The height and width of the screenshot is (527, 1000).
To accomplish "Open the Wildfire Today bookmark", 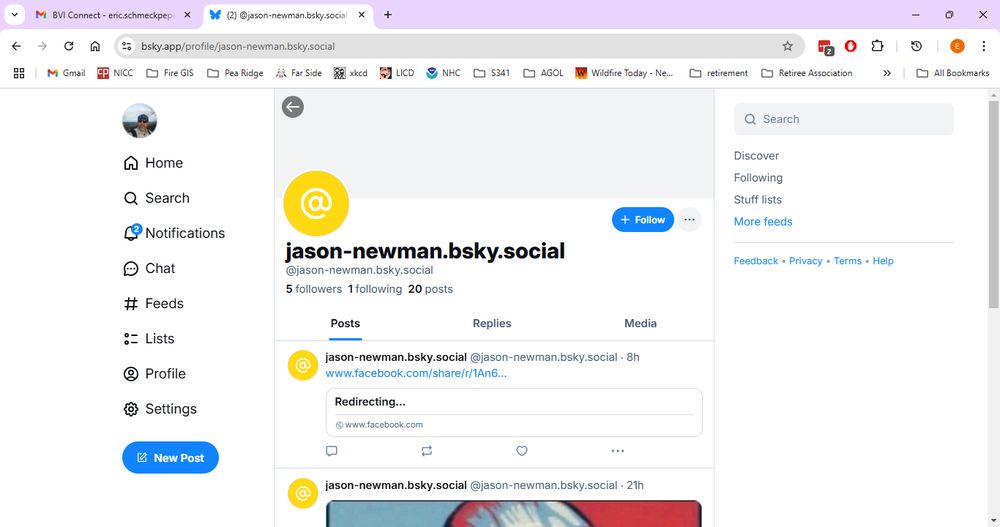I will click(624, 73).
